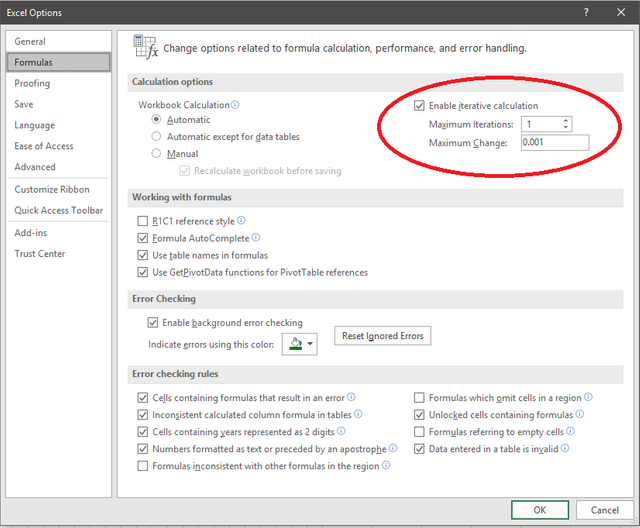This screenshot has height=528, width=640.
Task: Toggle Formula AutoComplete checkbox
Action: [142, 238]
